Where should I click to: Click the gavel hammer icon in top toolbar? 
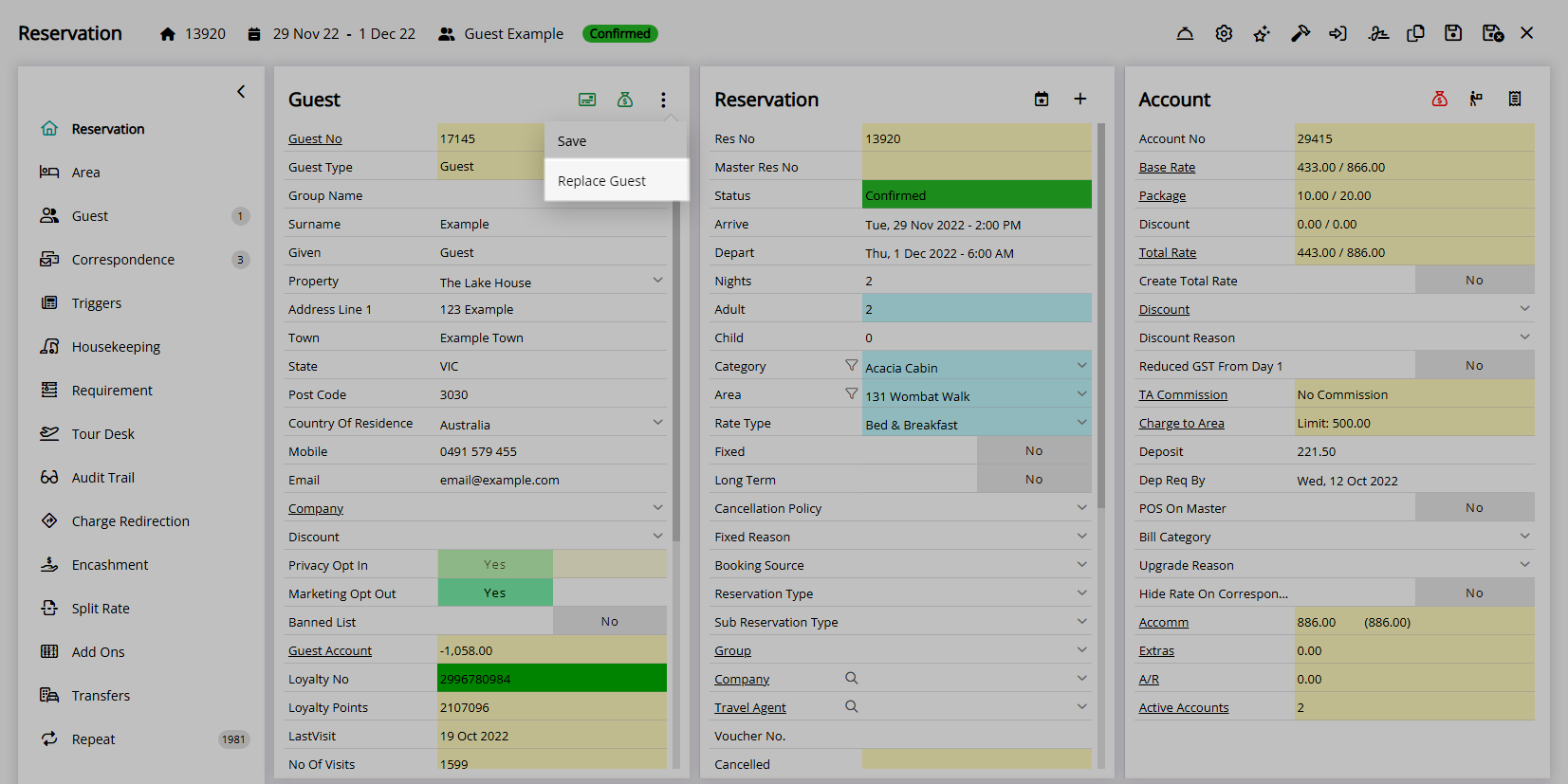1301,33
